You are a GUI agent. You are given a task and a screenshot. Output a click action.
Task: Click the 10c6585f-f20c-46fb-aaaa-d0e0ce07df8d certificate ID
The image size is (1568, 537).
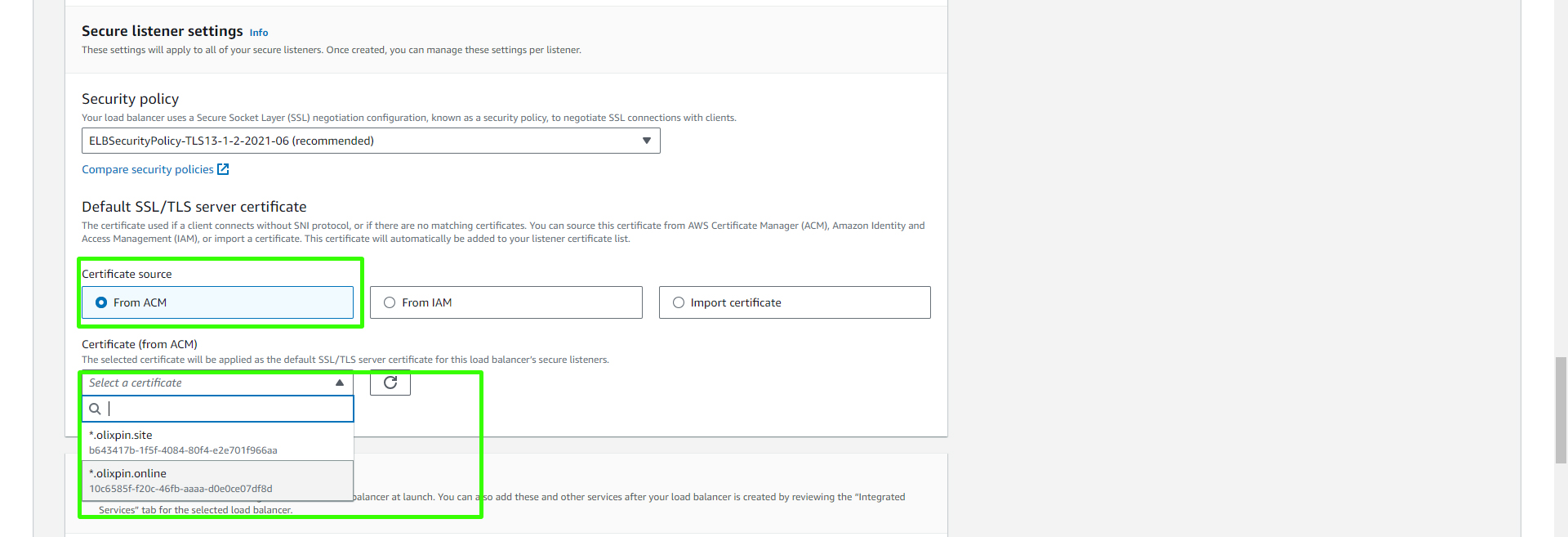[180, 489]
